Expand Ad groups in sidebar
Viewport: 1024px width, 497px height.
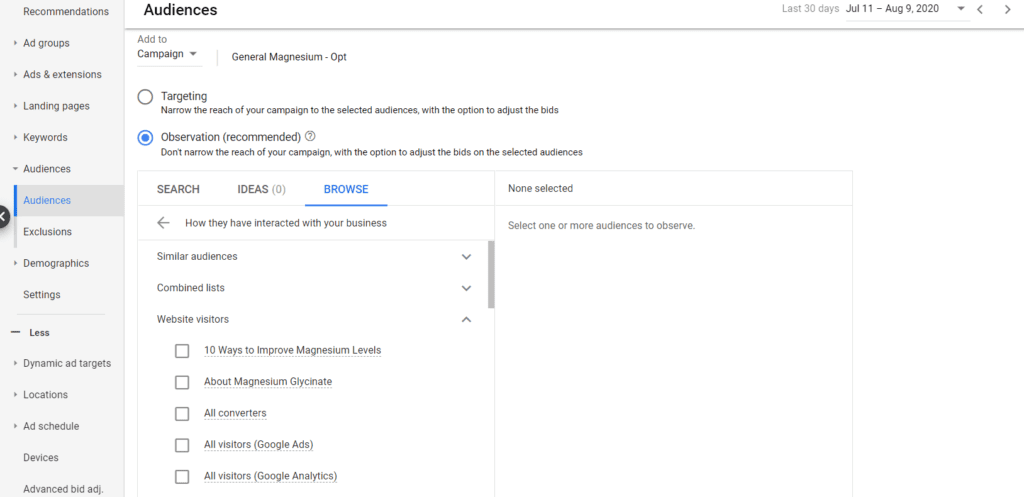[15, 43]
